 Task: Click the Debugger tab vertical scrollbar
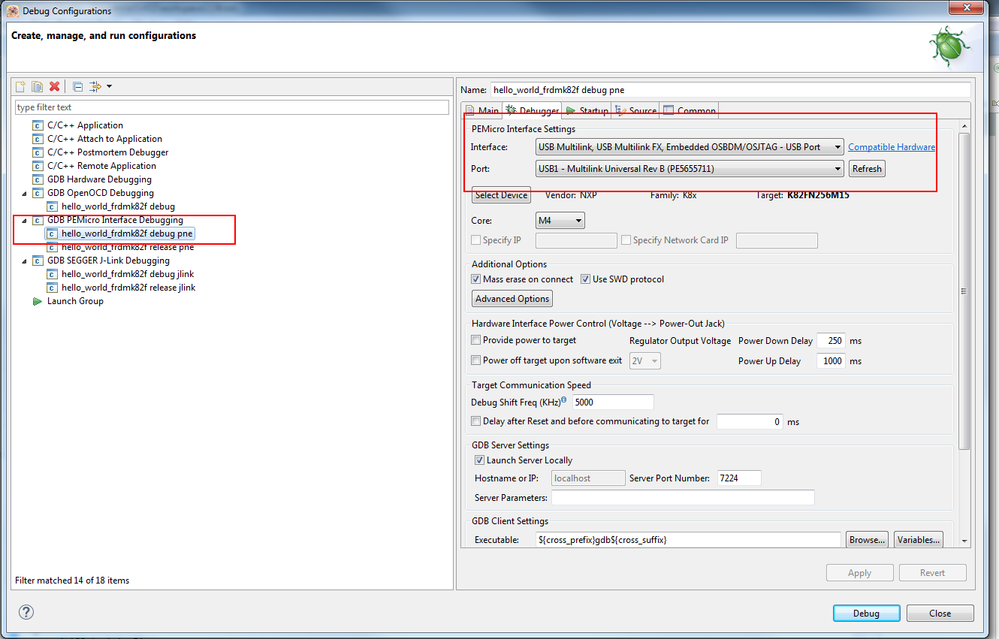click(964, 291)
